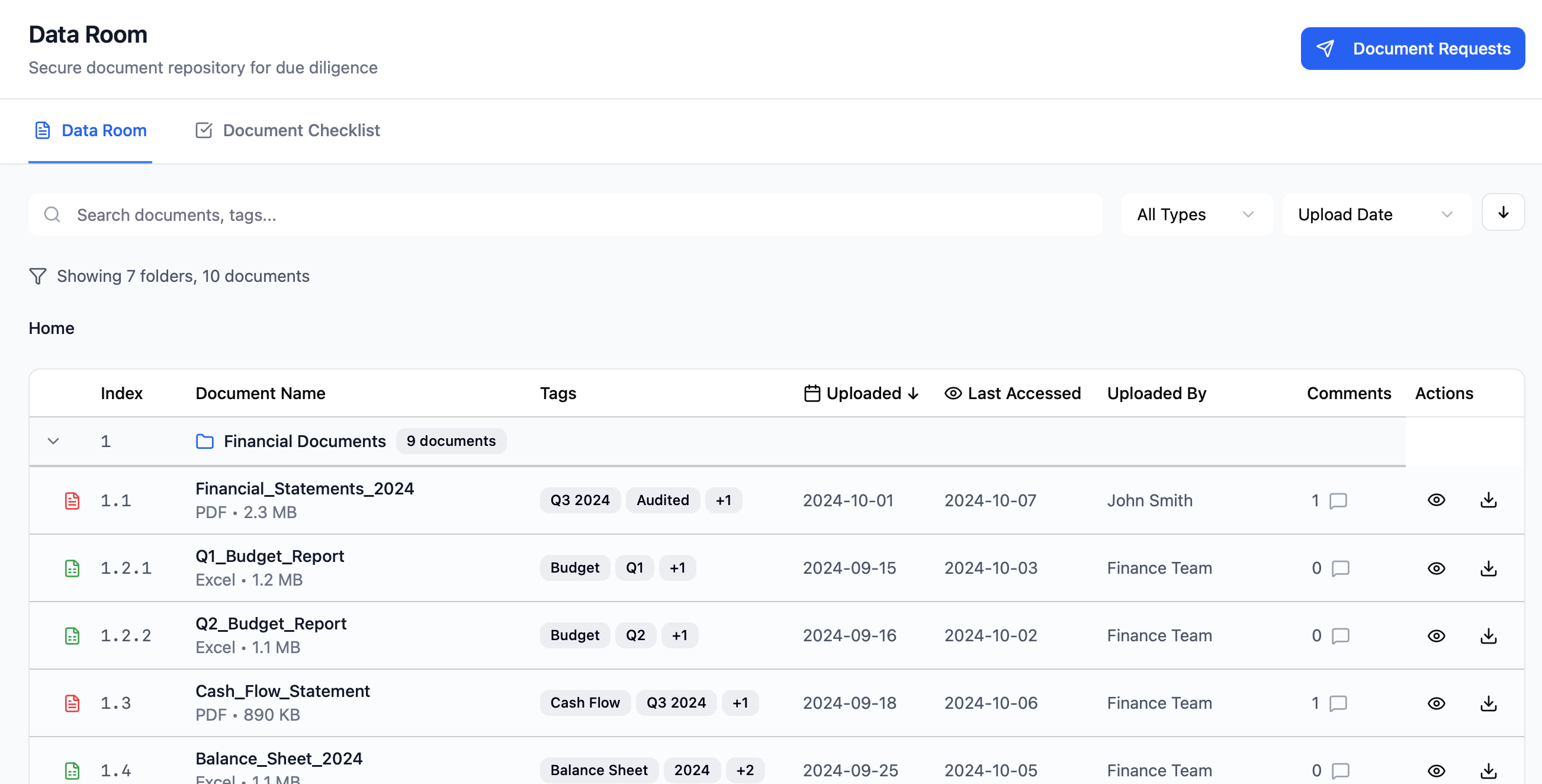Click download icon for Q1_Budget_Report
The width and height of the screenshot is (1542, 784).
tap(1488, 568)
